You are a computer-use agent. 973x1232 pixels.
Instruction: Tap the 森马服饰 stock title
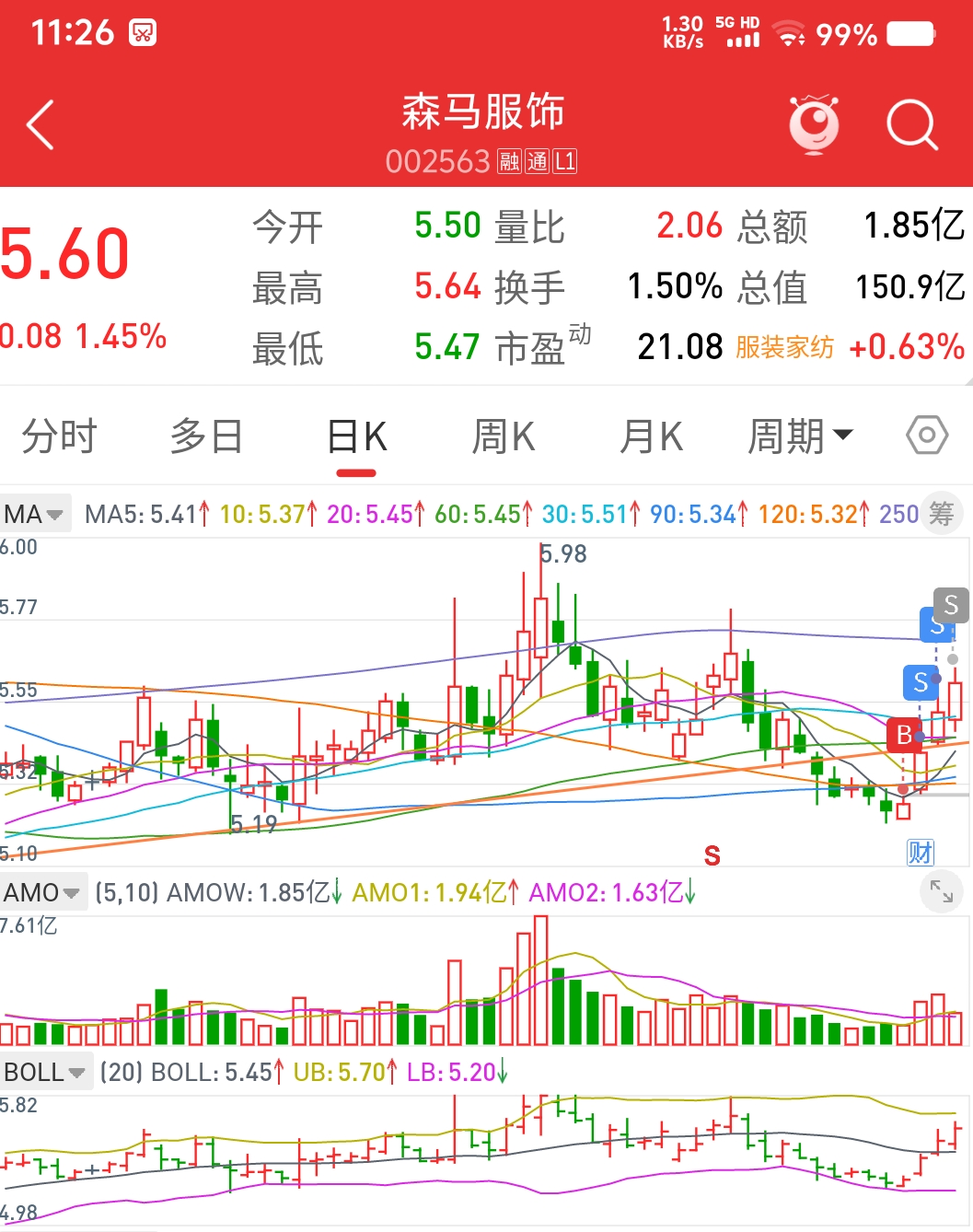click(483, 111)
